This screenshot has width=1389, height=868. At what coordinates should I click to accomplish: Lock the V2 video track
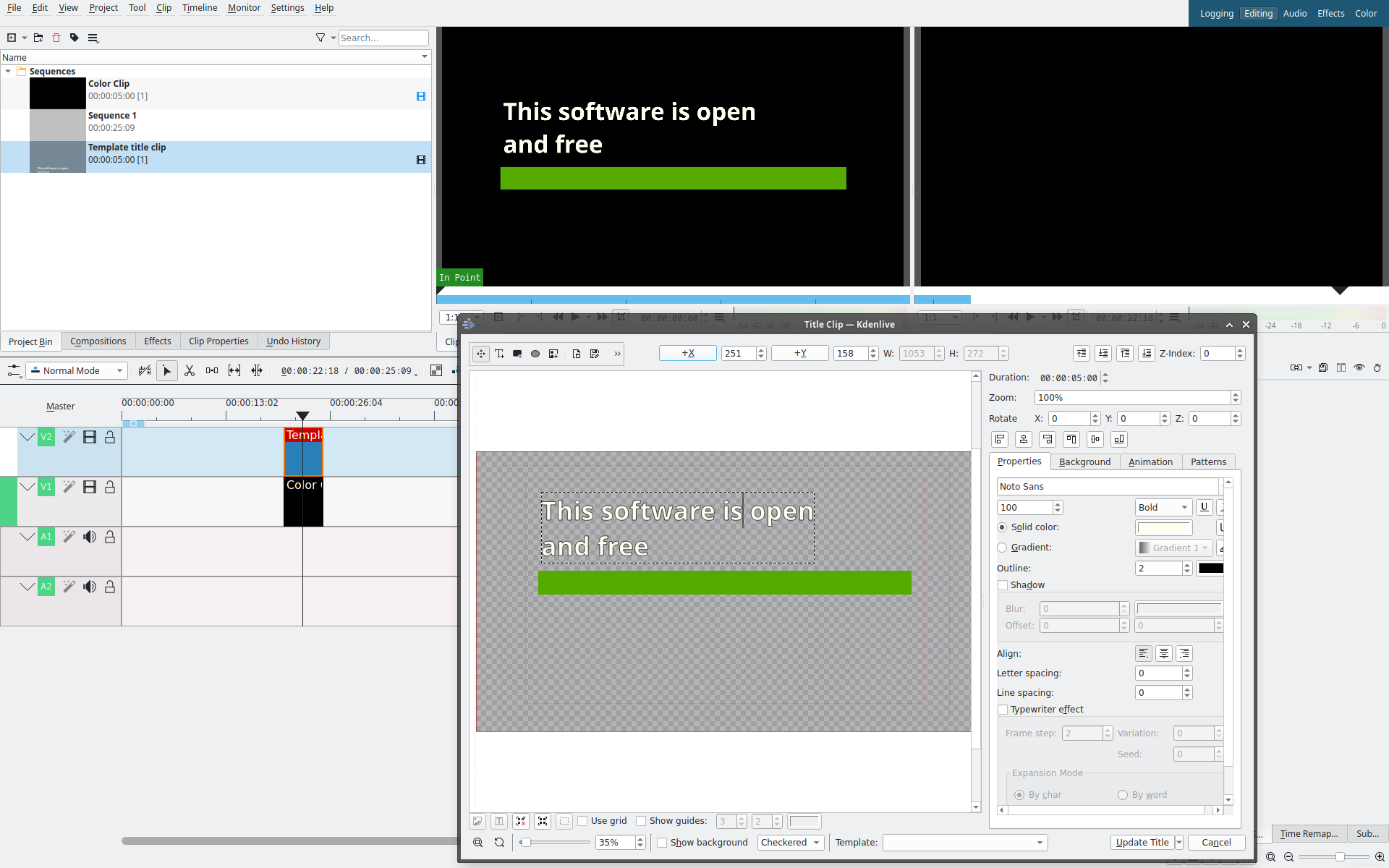tap(110, 437)
